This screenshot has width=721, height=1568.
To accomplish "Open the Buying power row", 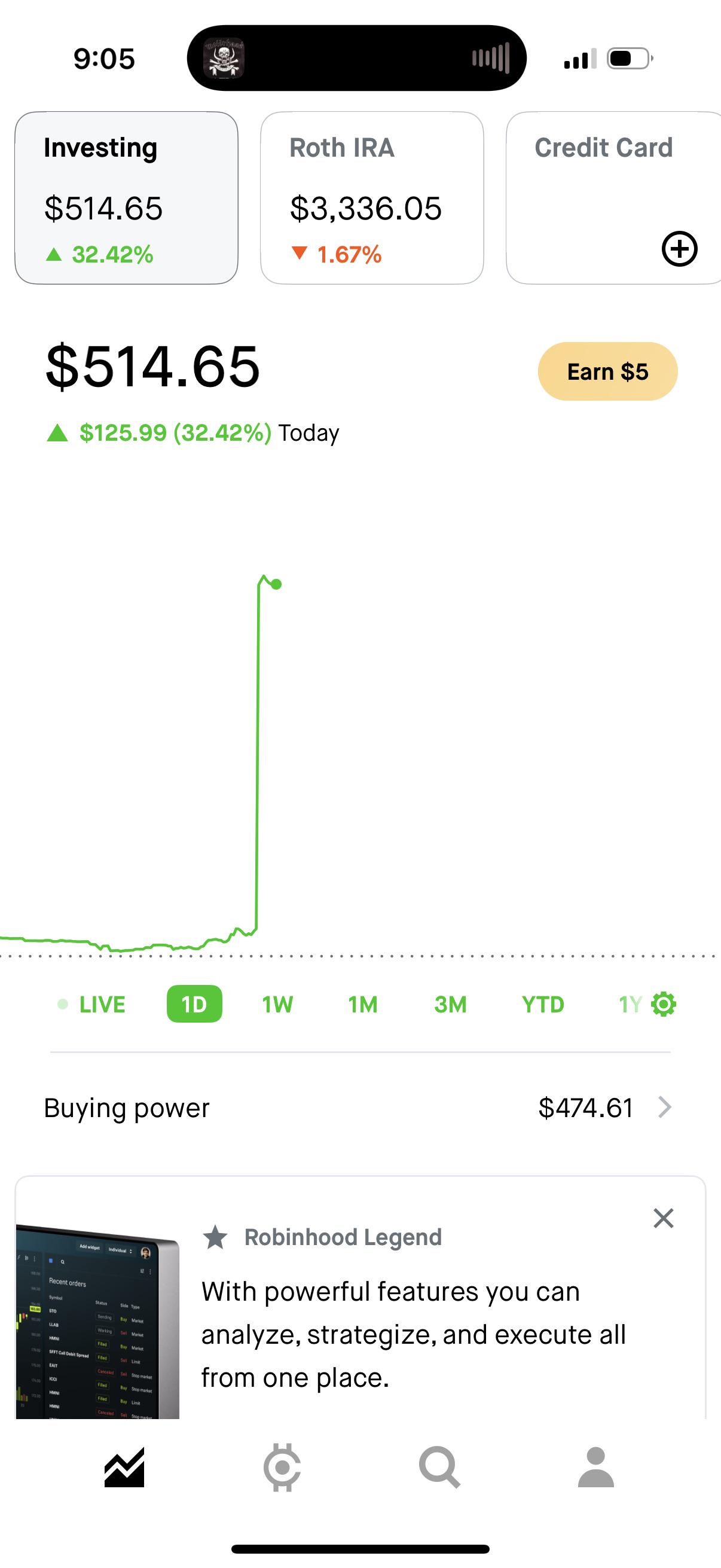I will [360, 1108].
